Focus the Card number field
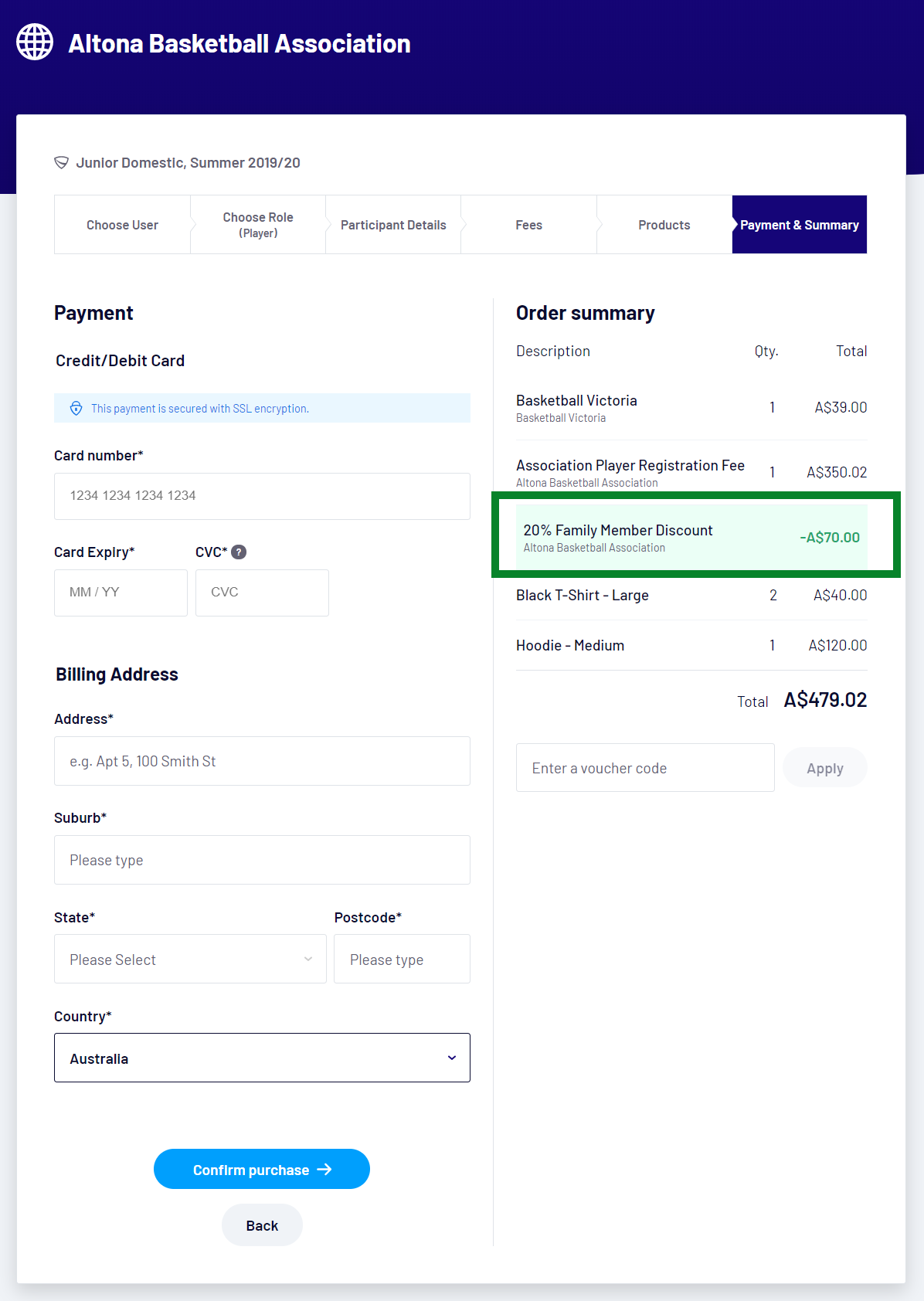This screenshot has width=924, height=1301. [262, 496]
